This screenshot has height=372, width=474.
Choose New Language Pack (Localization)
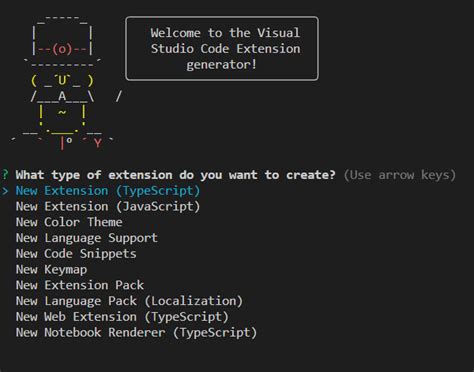point(129,301)
